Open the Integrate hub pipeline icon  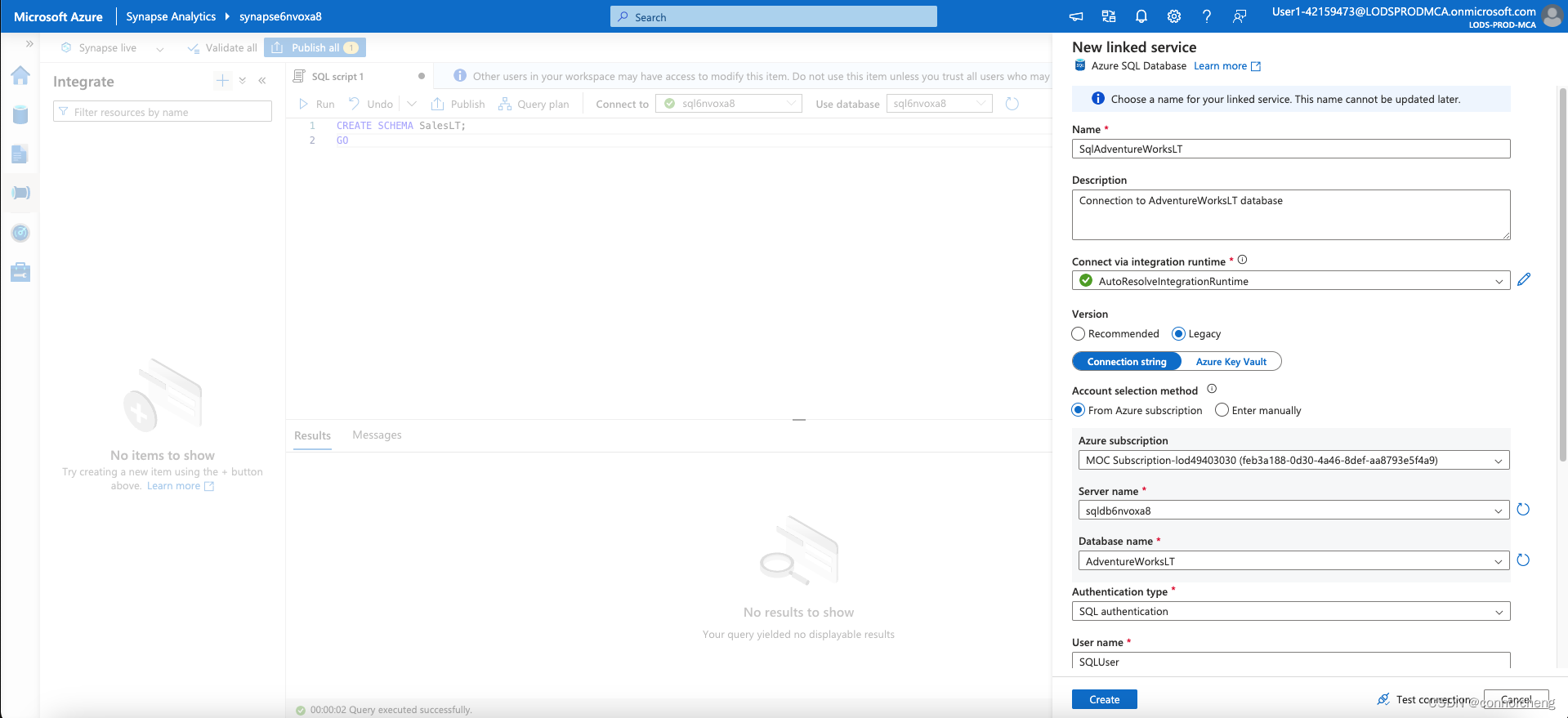tap(20, 194)
